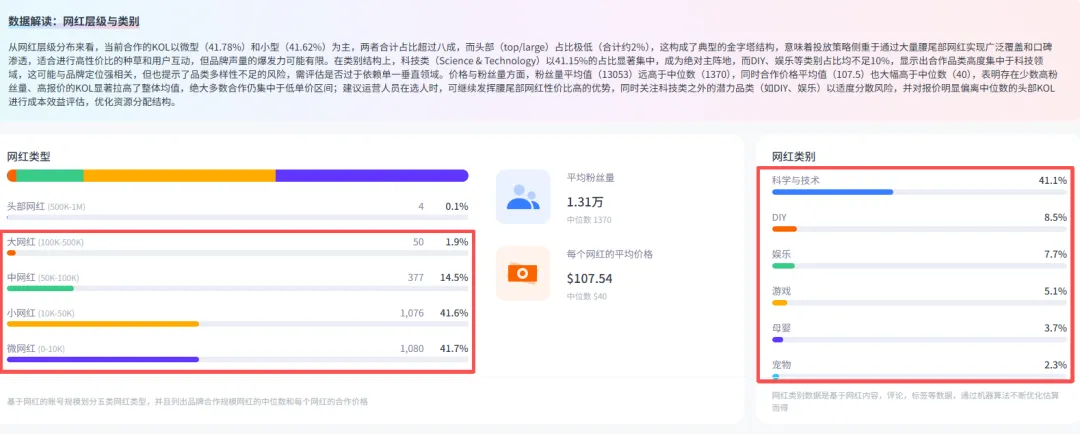Select the 大网红 row label
1080x434 pixels.
[45, 242]
